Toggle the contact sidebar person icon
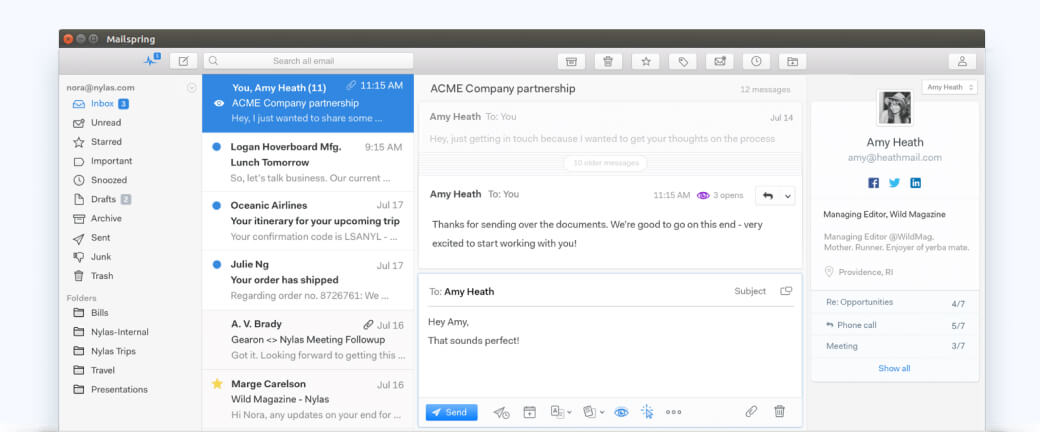This screenshot has height=432, width=1040. coord(962,61)
